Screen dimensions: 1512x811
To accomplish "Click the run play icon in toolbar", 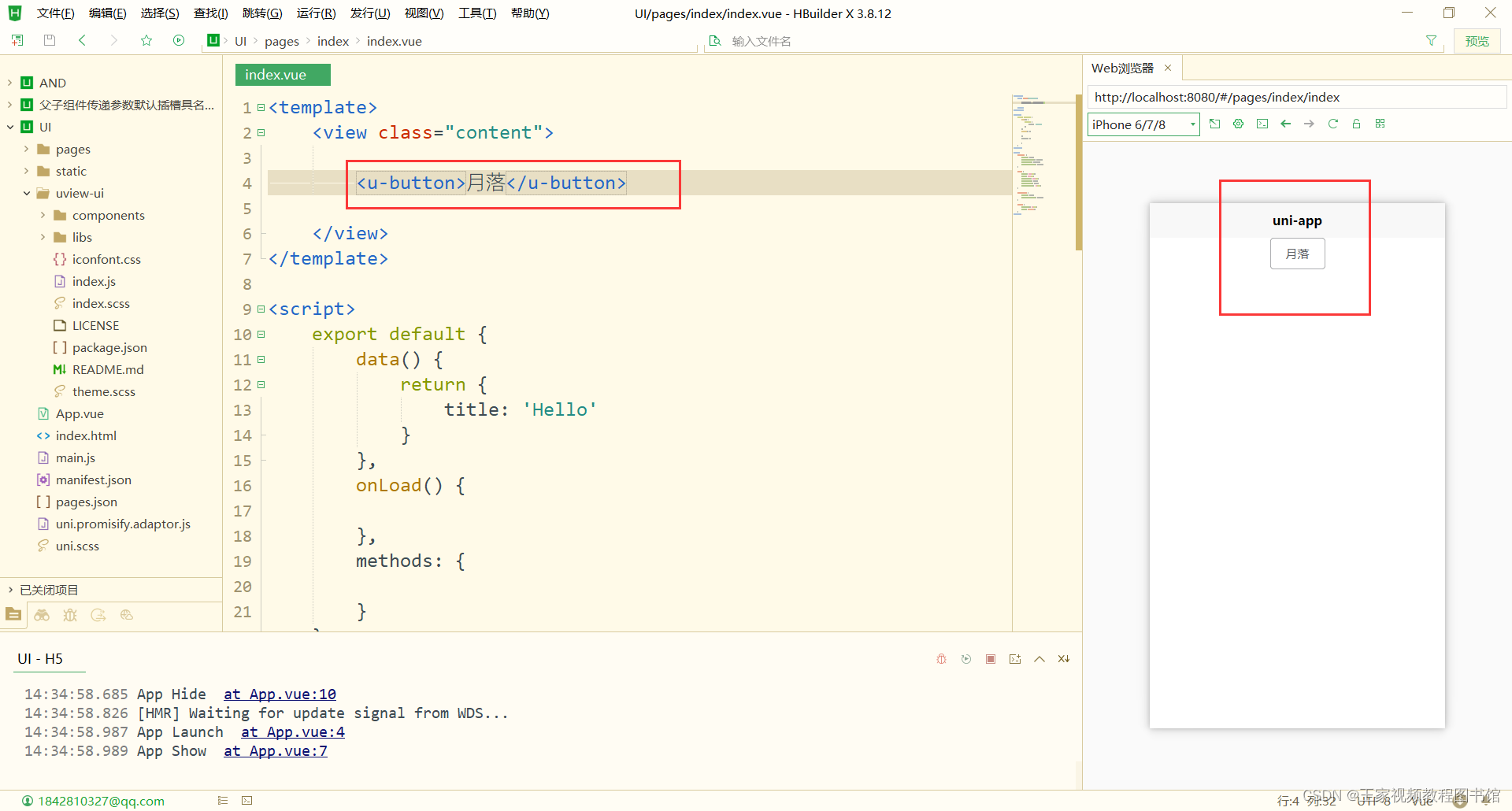I will pyautogui.click(x=179, y=40).
